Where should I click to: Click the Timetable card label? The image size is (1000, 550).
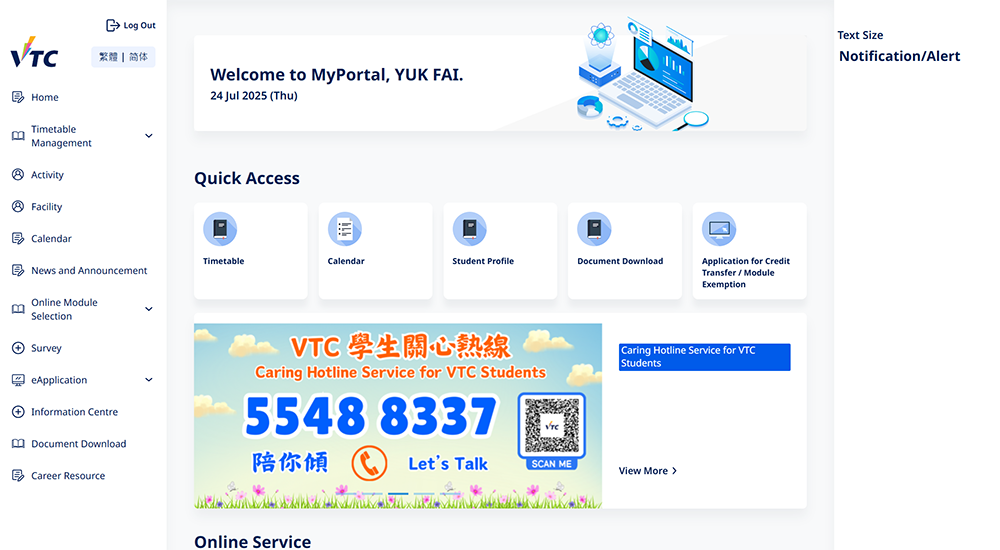point(223,261)
